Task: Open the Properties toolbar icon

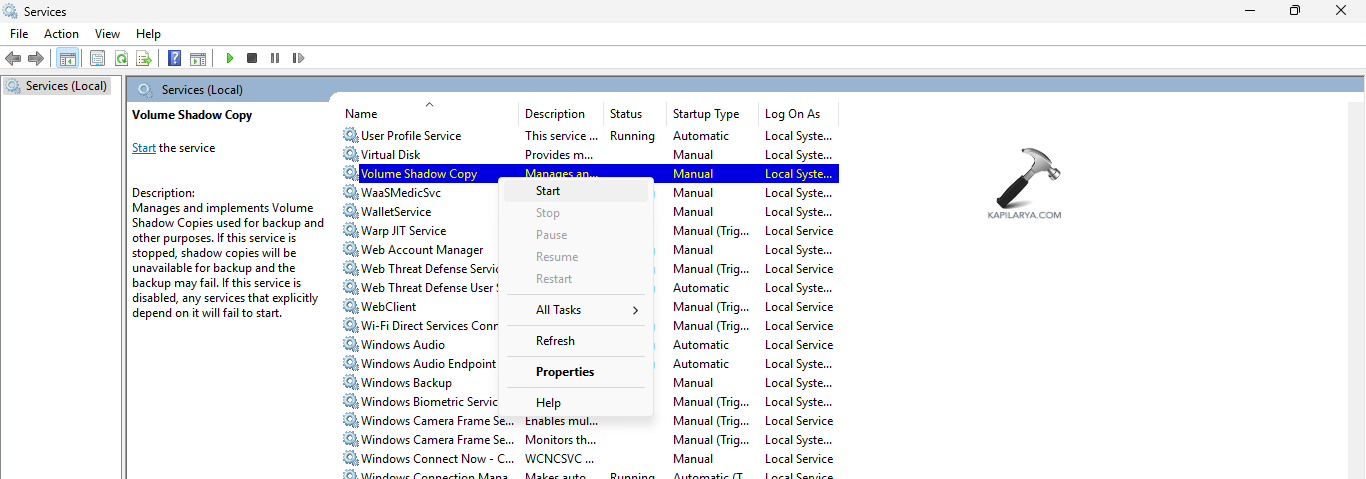Action: coord(97,58)
